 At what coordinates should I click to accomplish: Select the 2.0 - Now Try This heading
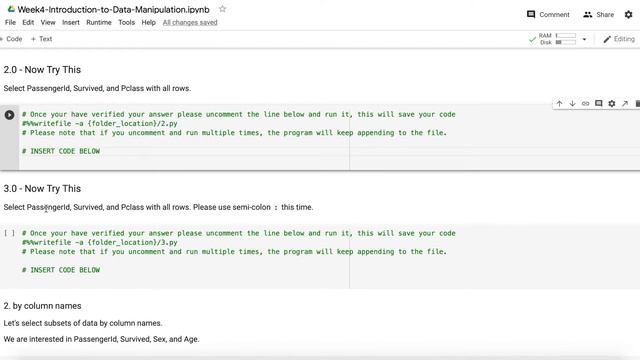pos(42,70)
